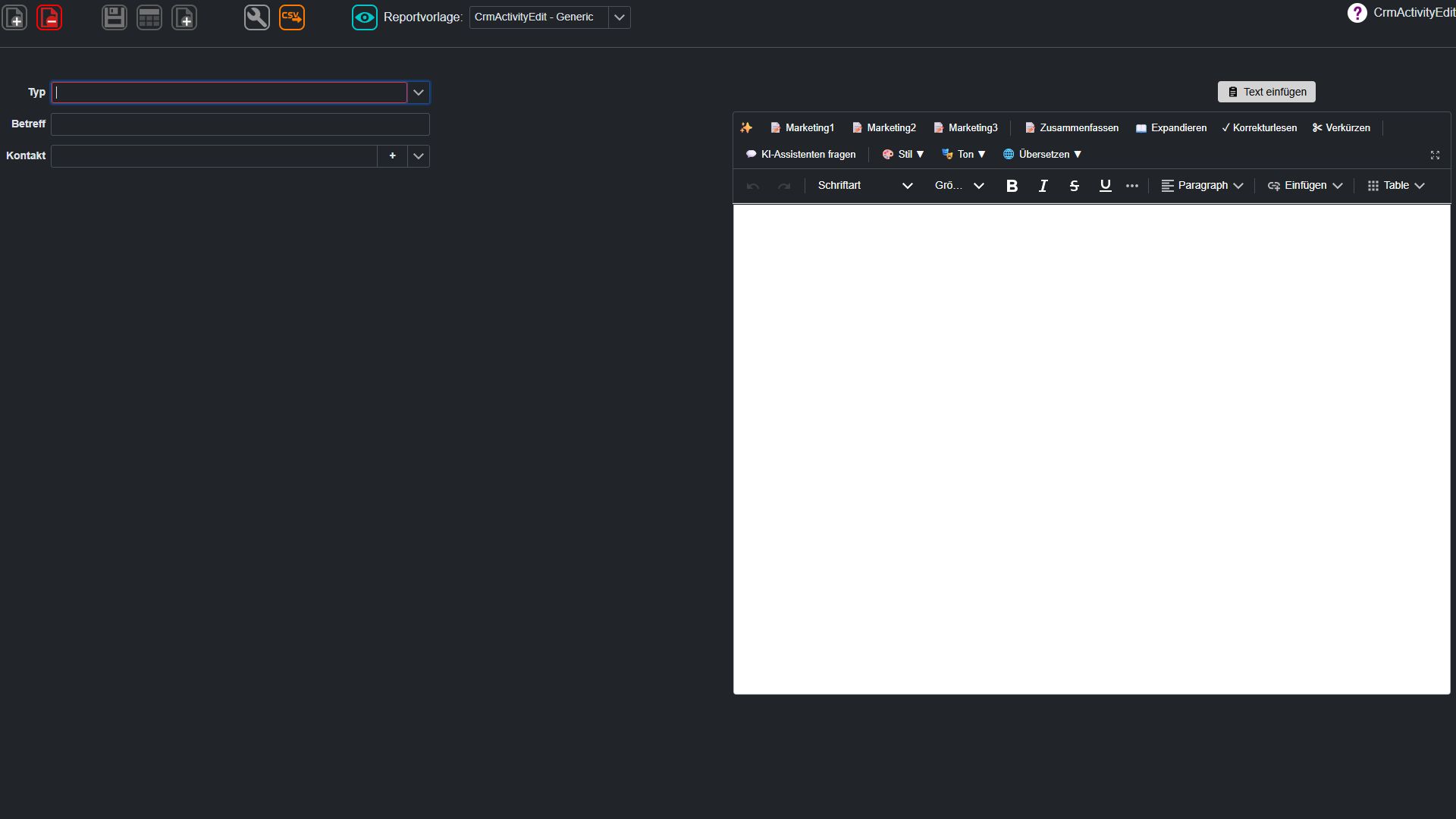Open the Reportvorlage dropdown
The image size is (1456, 819).
pos(620,17)
